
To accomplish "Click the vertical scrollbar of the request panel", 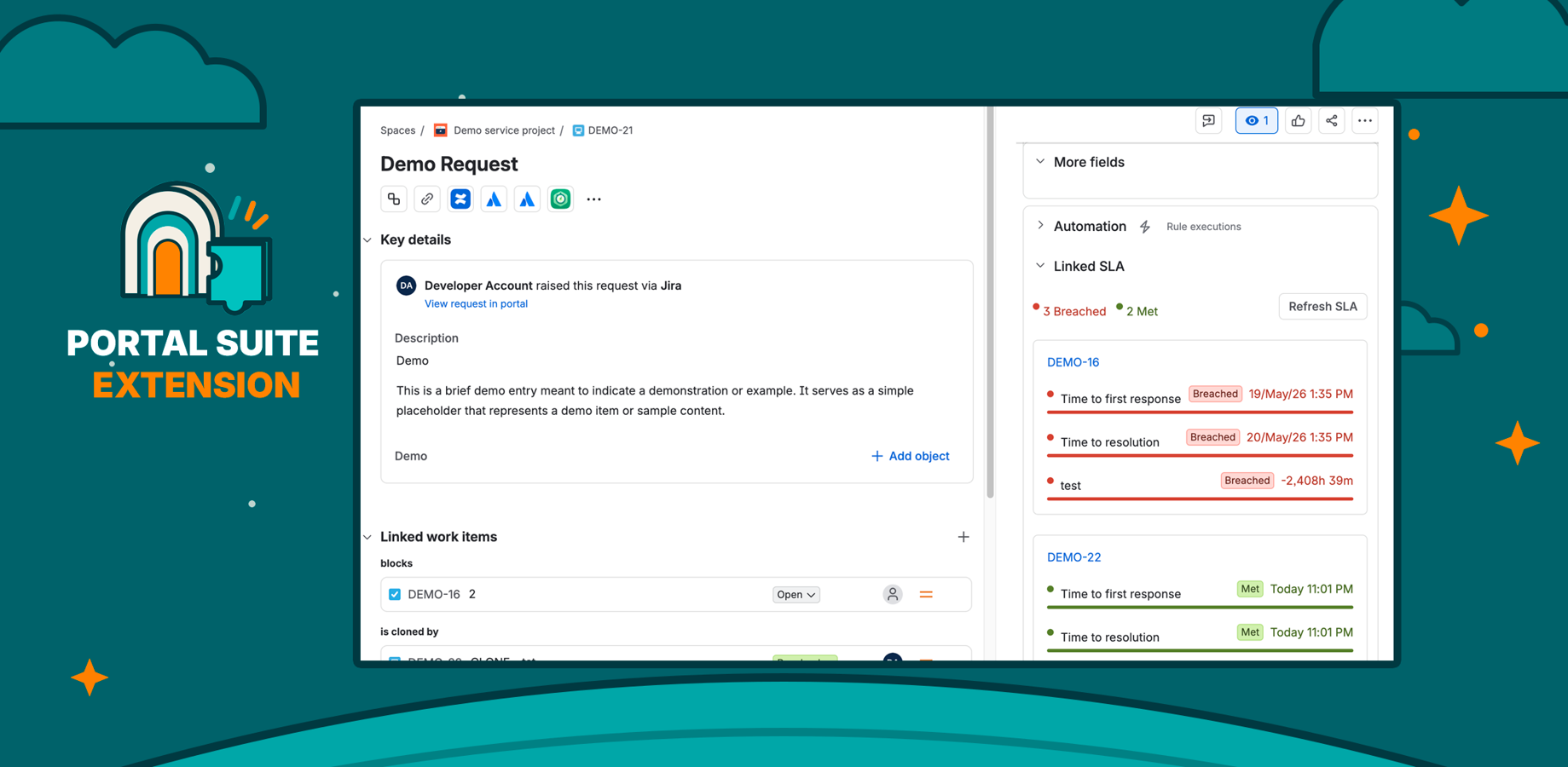I will point(990,303).
